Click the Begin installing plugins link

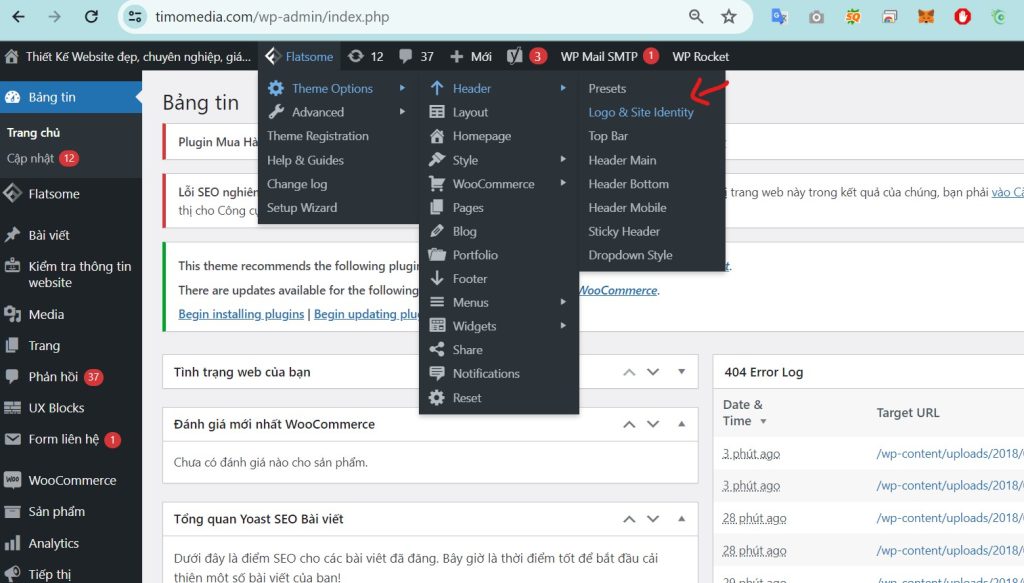coord(241,314)
